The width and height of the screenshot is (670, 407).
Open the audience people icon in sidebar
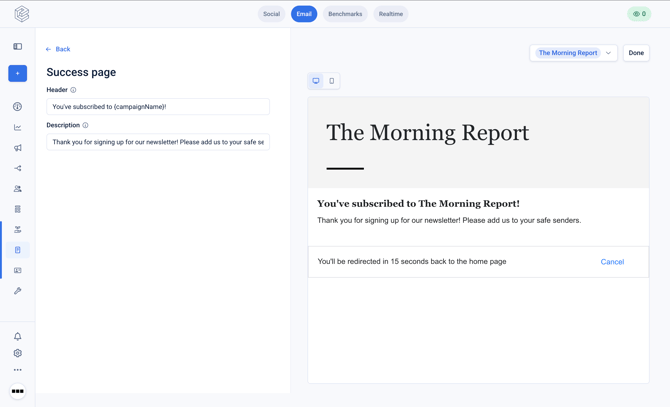(18, 188)
